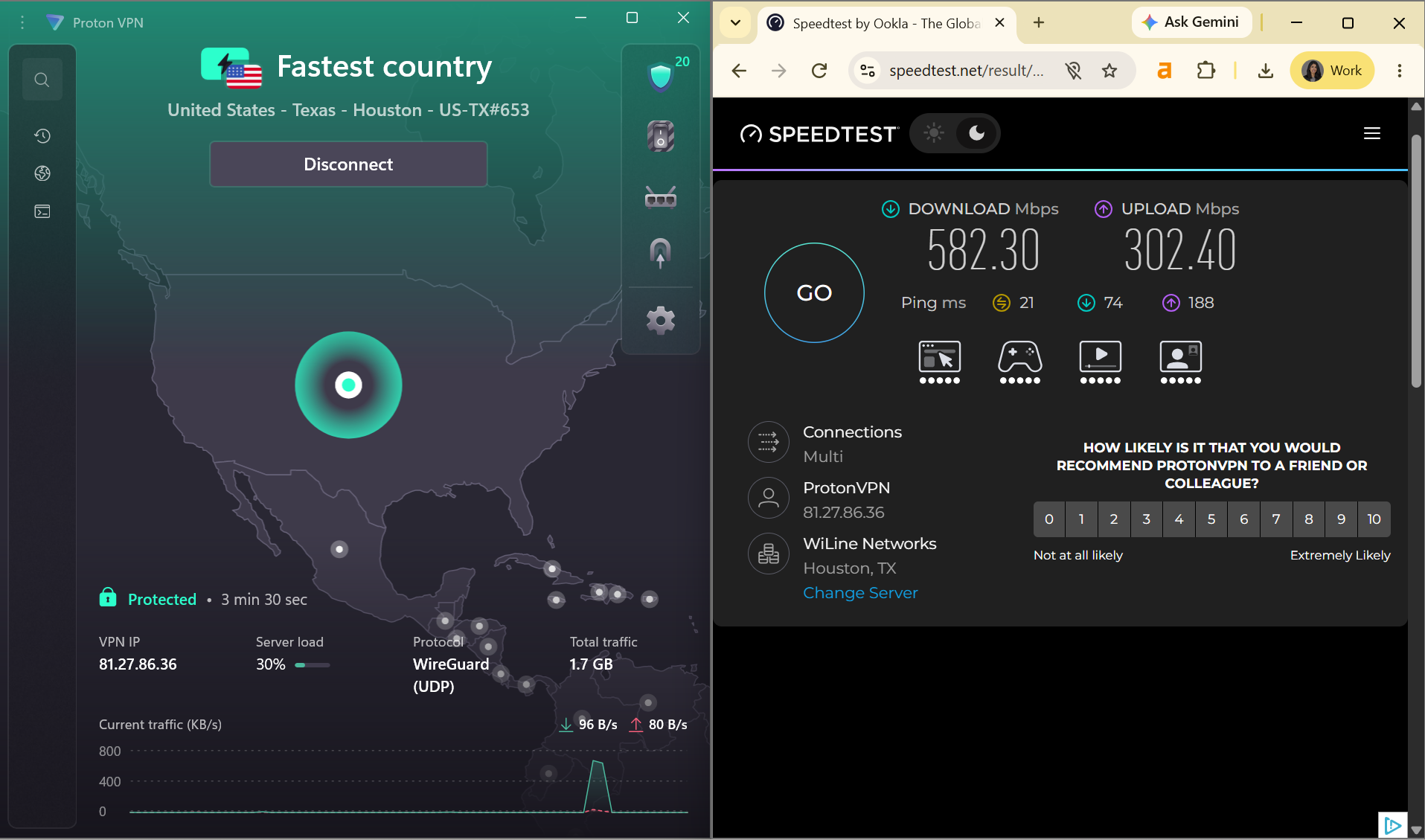Viewport: 1425px width, 840px height.
Task: Open NetShield shield icon showing 20
Action: (x=661, y=76)
